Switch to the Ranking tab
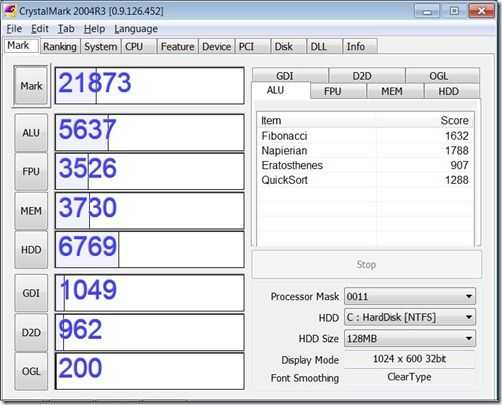 60,46
